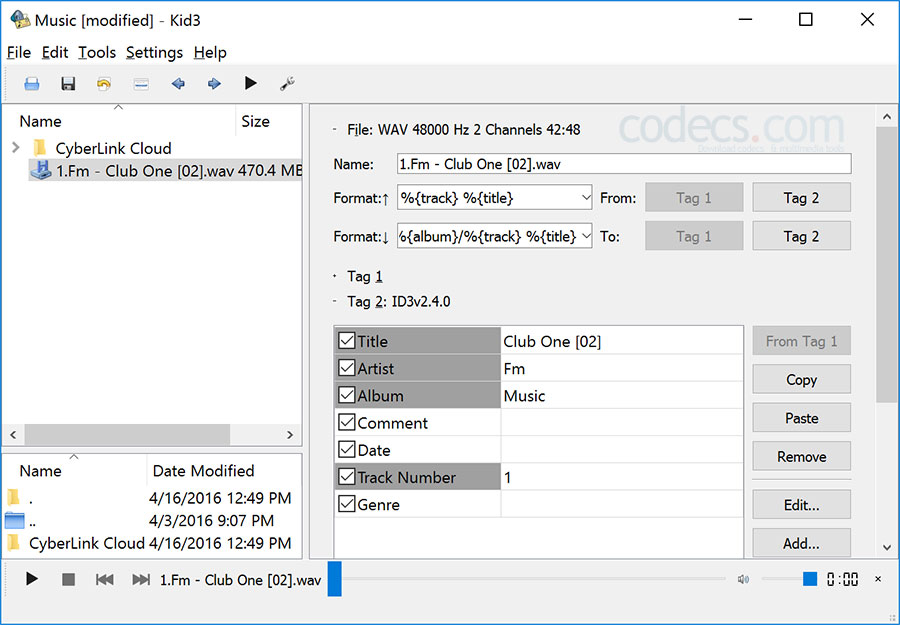This screenshot has height=625, width=900.
Task: Click the Create Playlist toolbar icon
Action: point(141,84)
